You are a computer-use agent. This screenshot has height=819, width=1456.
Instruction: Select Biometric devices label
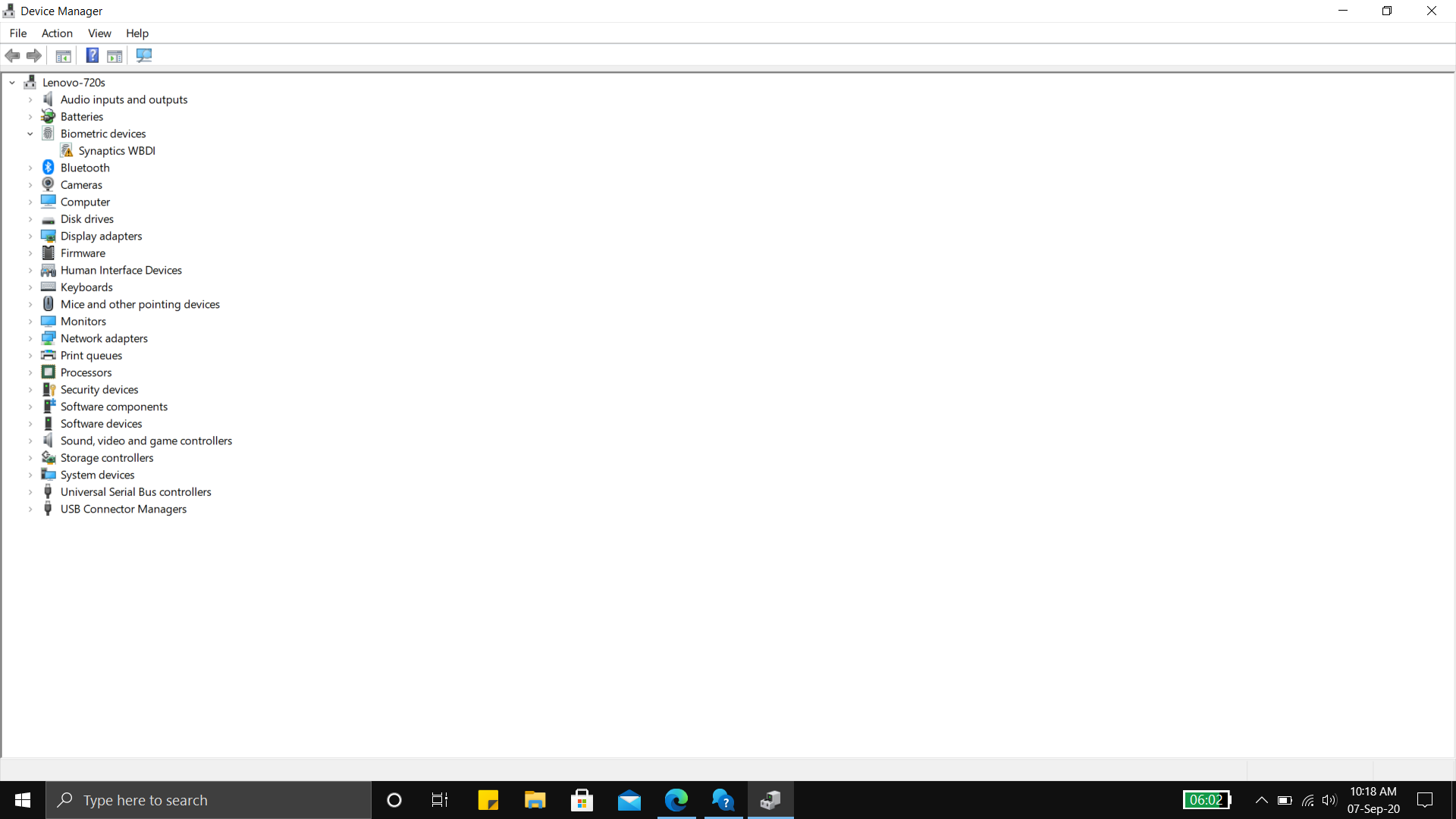103,133
